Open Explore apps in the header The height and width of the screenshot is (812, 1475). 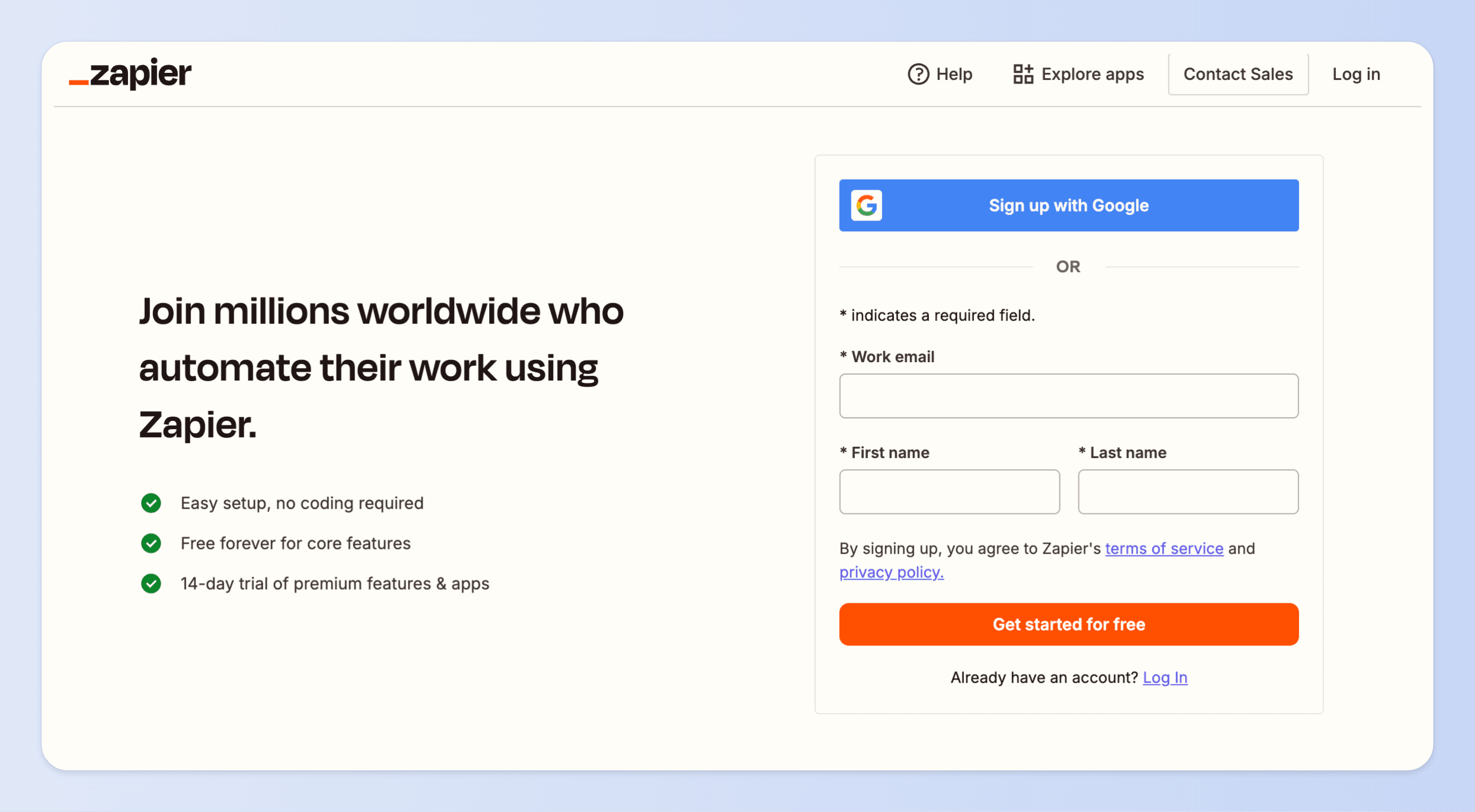coord(1078,74)
